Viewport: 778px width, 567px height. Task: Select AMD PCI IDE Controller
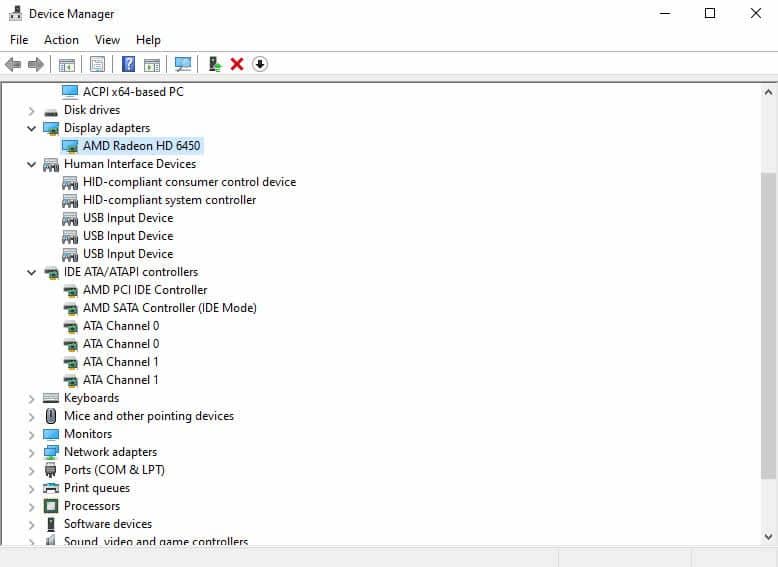coord(145,290)
